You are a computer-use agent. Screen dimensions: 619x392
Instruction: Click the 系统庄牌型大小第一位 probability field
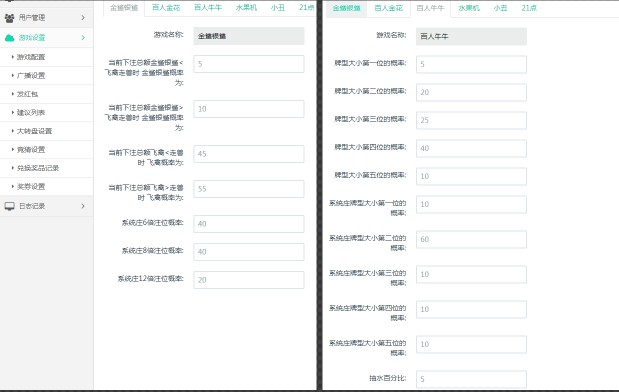pos(471,204)
